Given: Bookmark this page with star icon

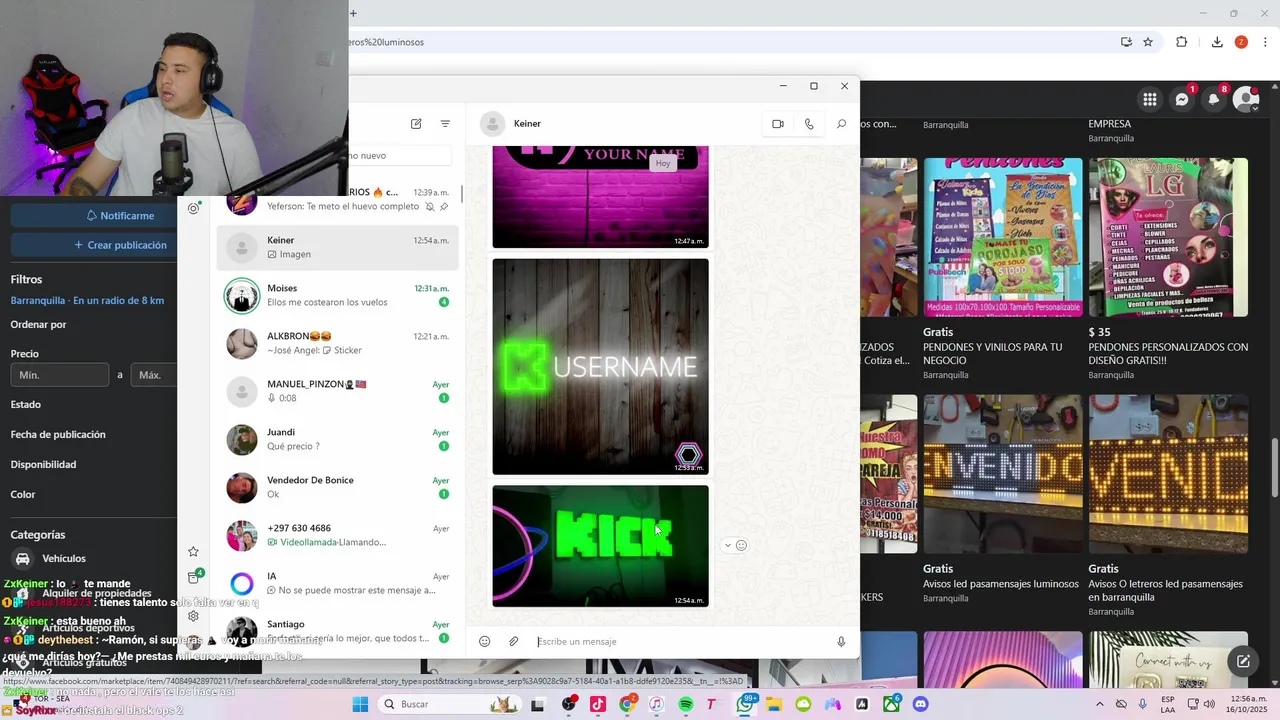Looking at the screenshot, I should [x=1148, y=42].
